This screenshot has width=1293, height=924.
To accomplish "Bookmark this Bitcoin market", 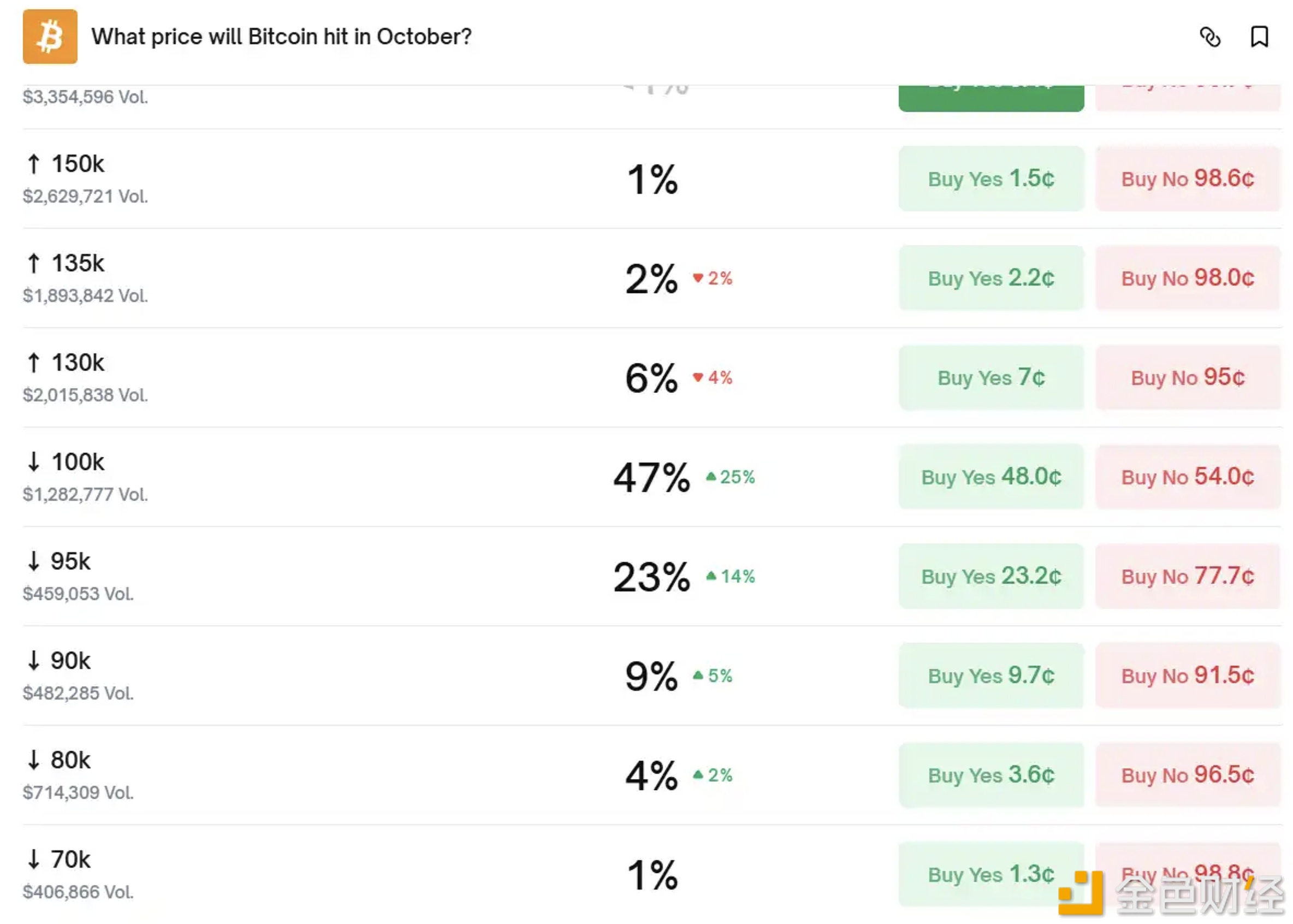I will point(1259,37).
